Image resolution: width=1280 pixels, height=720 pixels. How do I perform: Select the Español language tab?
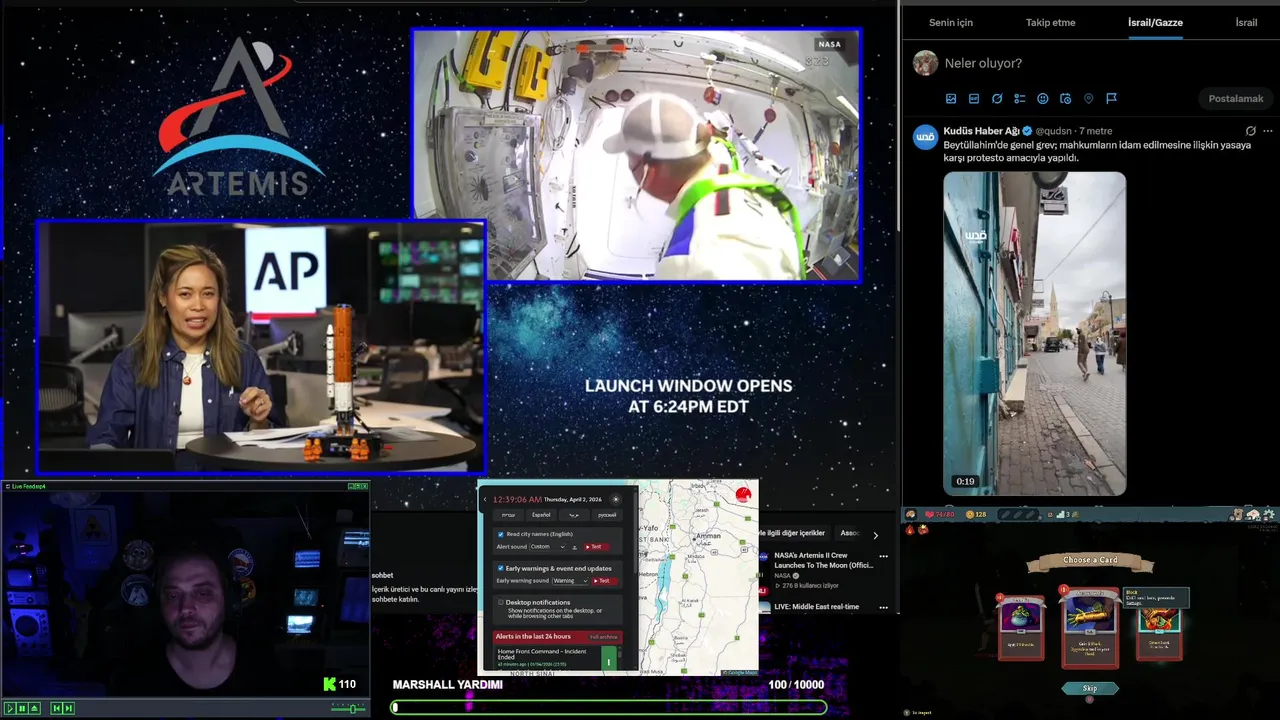pyautogui.click(x=541, y=515)
